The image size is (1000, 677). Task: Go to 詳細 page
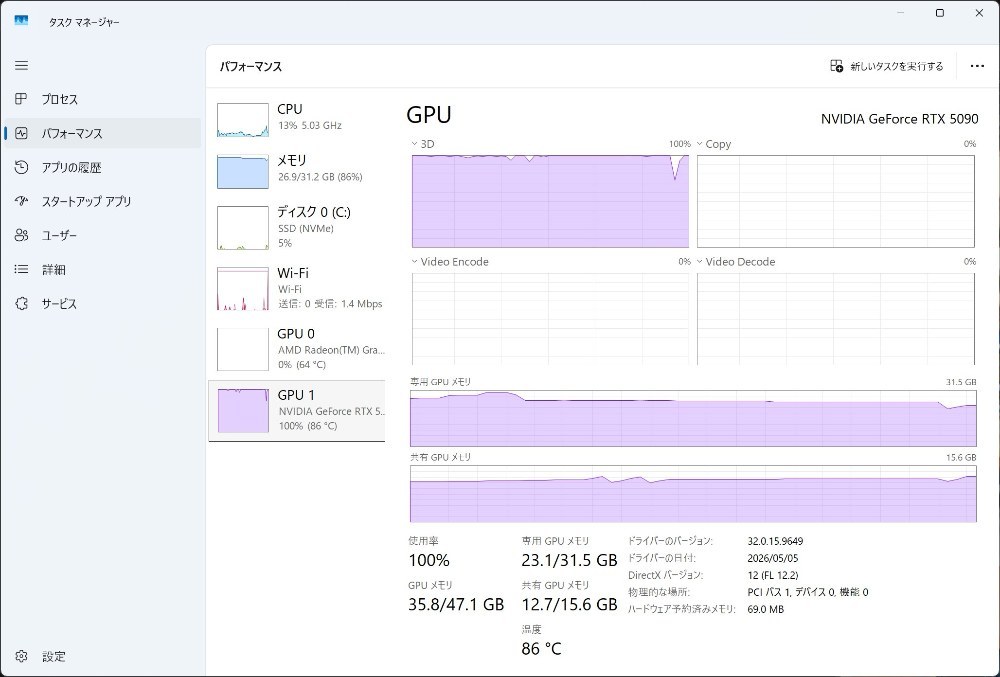[102, 269]
